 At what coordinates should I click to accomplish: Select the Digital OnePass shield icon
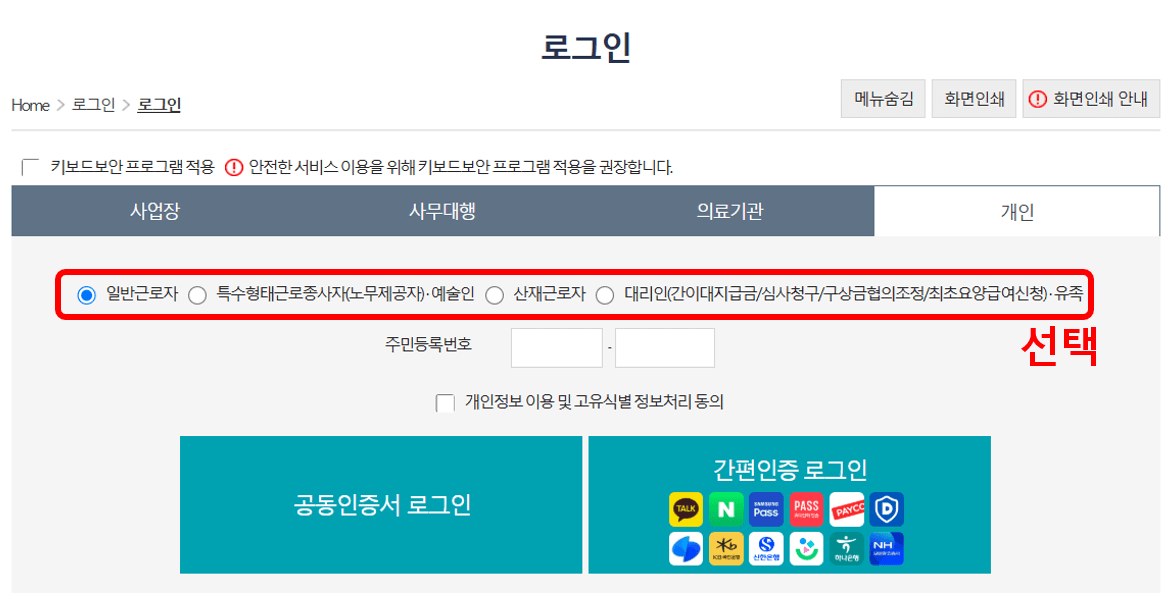886,509
